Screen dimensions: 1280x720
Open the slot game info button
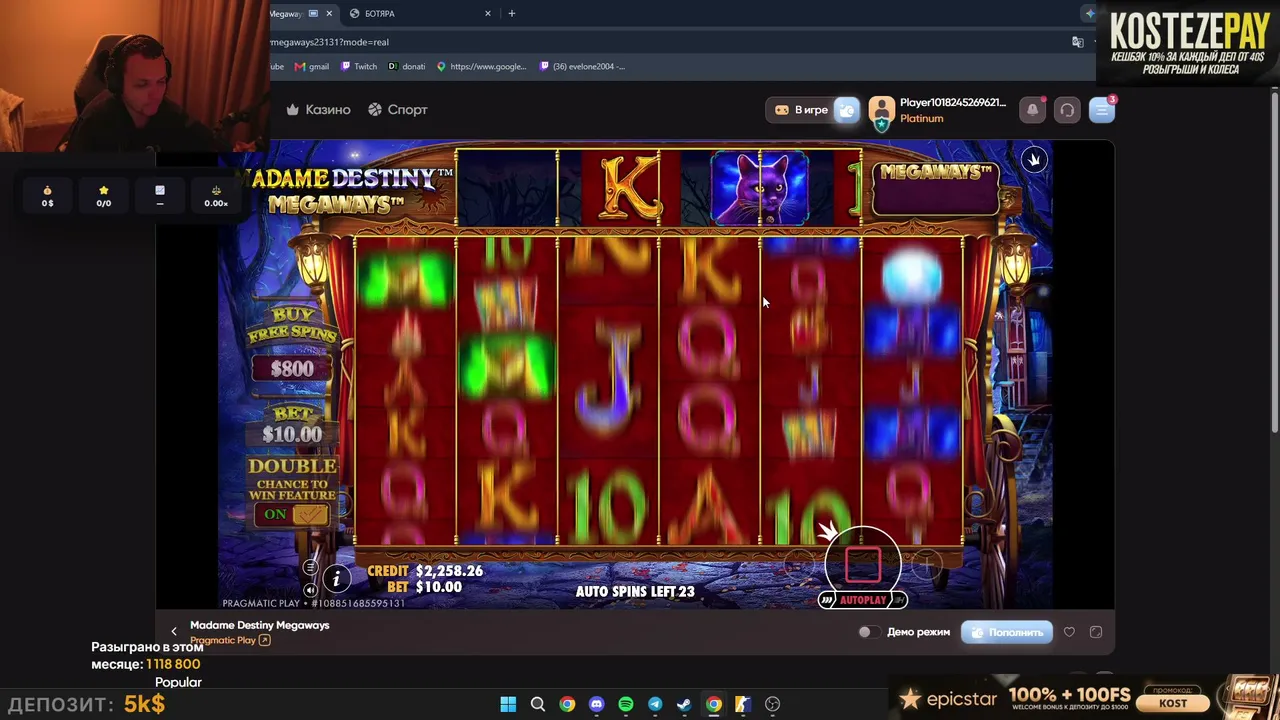click(x=336, y=578)
